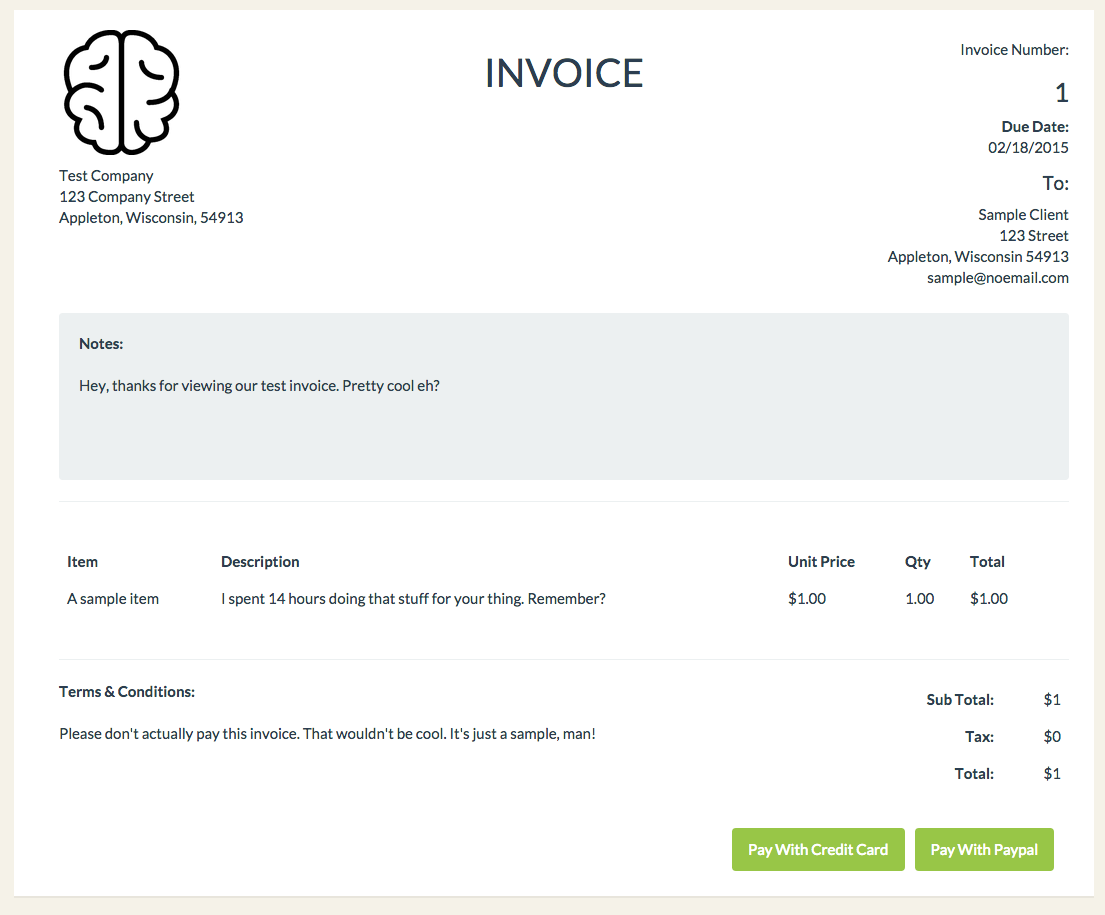This screenshot has height=915, width=1105.
Task: Click the INVOICE title heading
Action: pos(563,73)
